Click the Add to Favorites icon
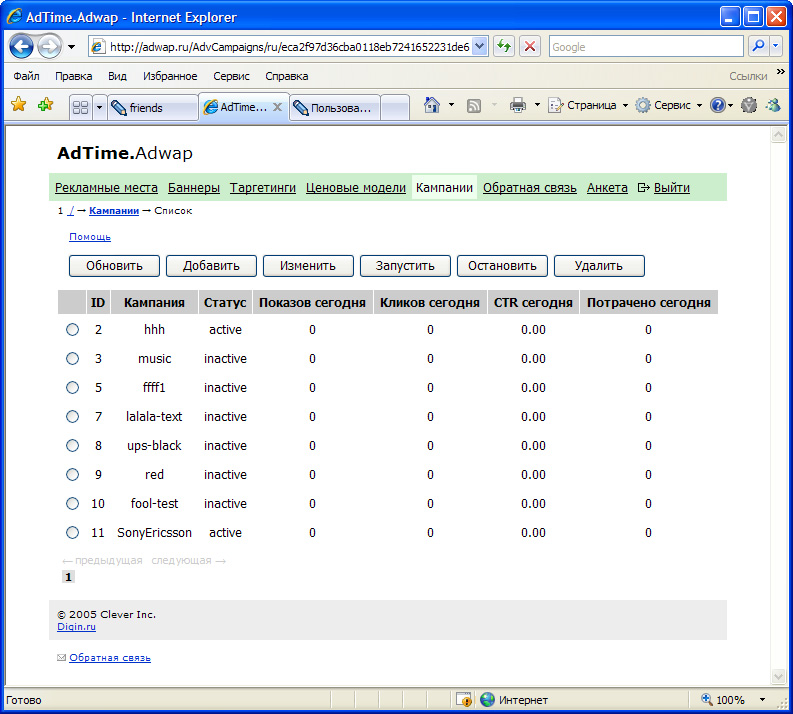 (x=45, y=105)
